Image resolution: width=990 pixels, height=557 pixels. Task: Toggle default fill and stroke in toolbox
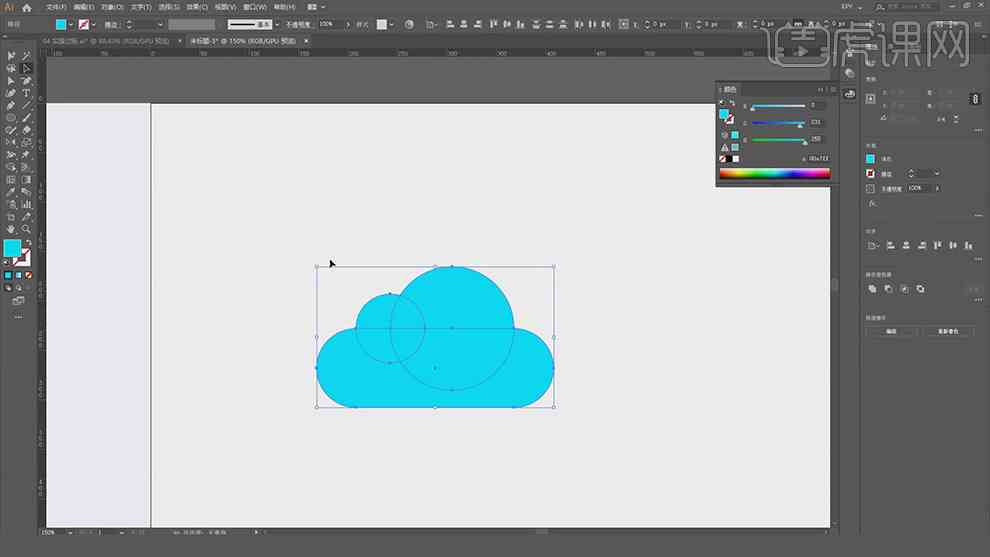(x=7, y=261)
